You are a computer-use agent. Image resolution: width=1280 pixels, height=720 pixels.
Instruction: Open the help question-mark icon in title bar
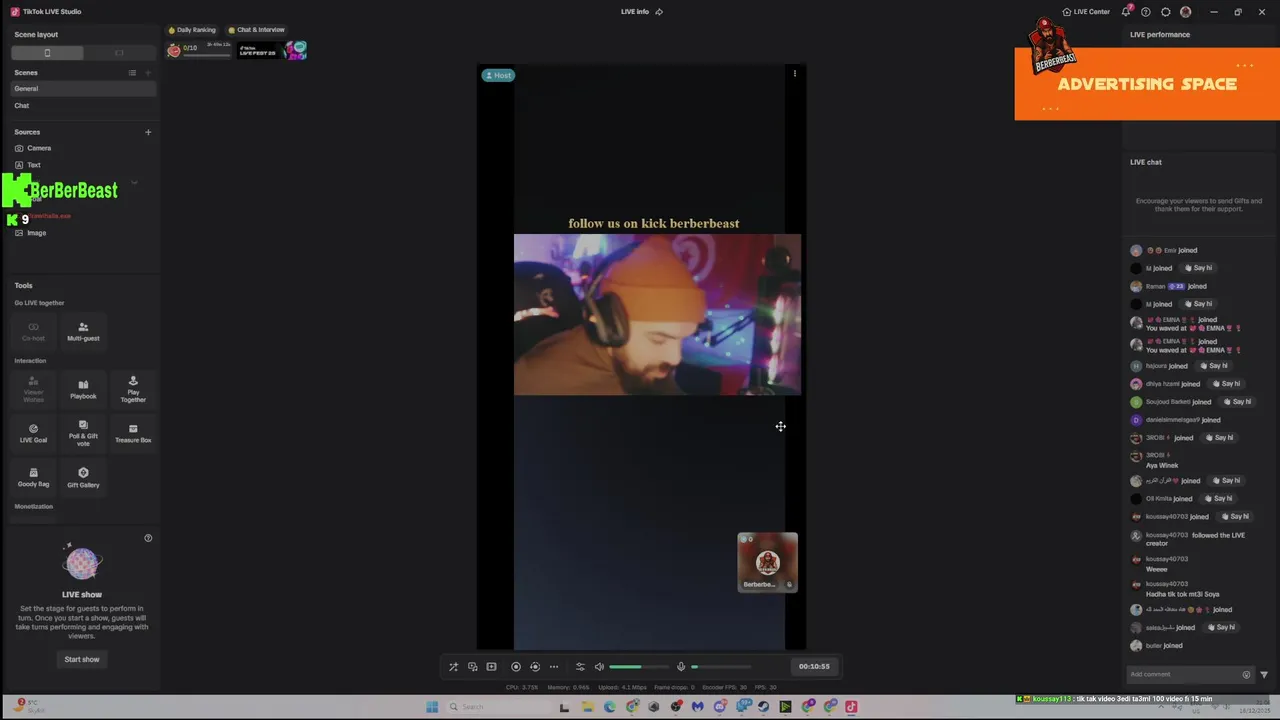tap(1146, 12)
